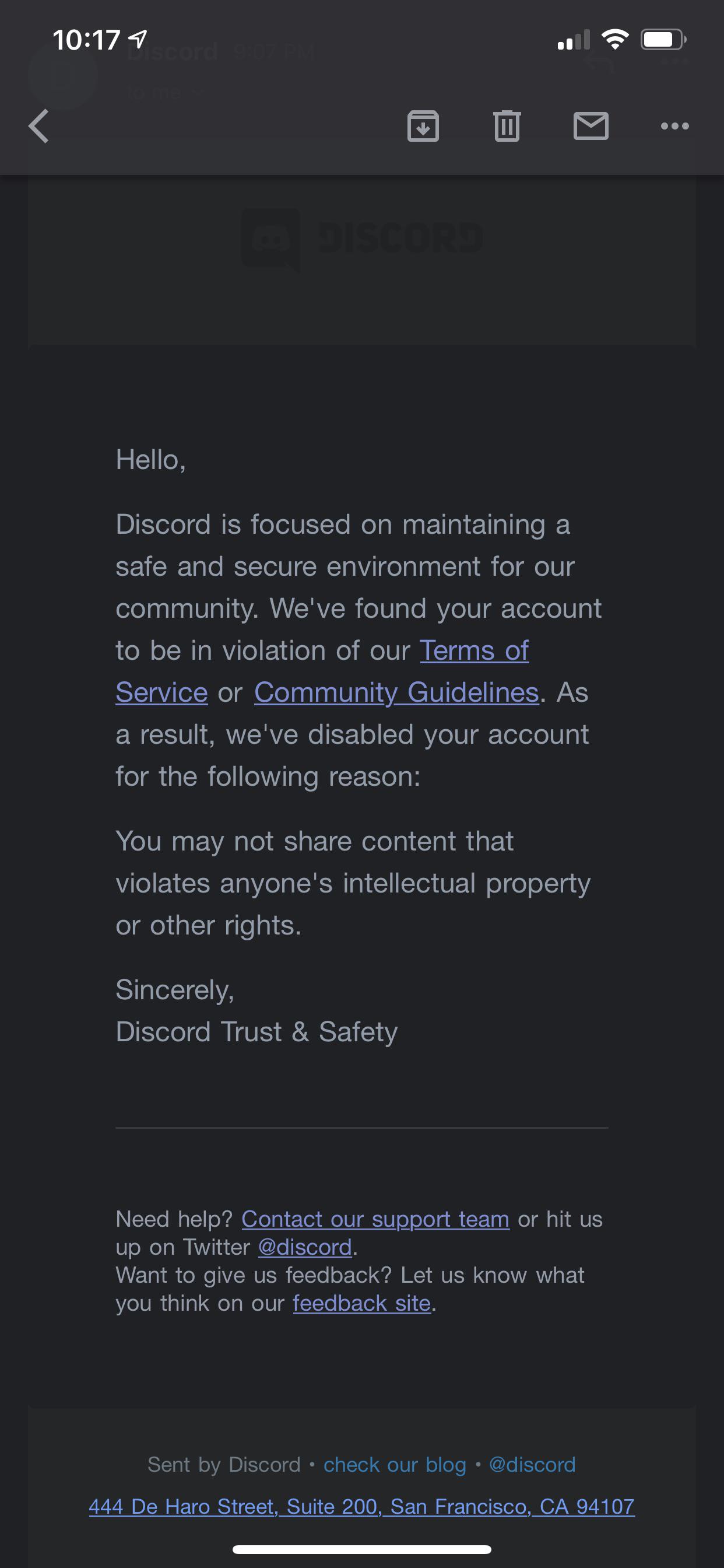The height and width of the screenshot is (1568, 724).
Task: Tap the battery indicator in the status bar
Action: point(663,40)
